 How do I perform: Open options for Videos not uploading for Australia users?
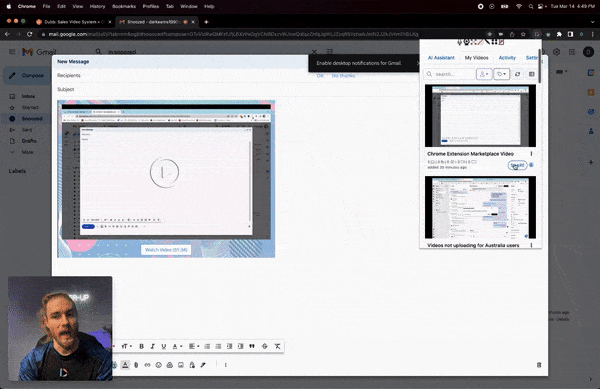[531, 245]
